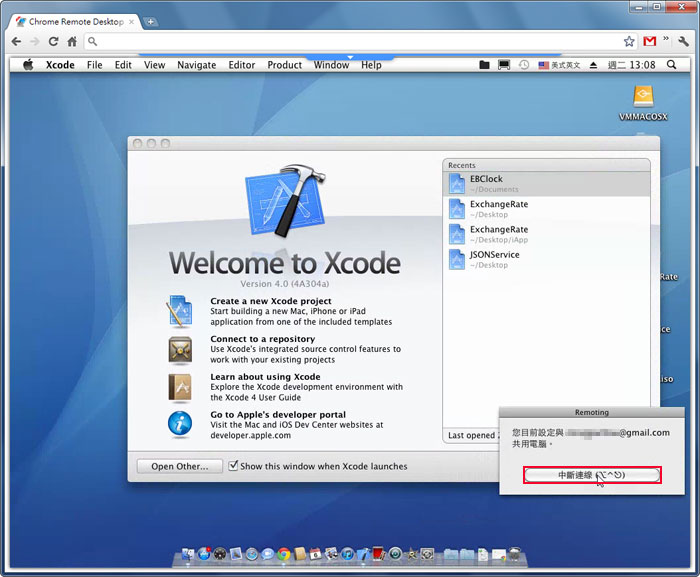Go back with Chrome's back arrow
Viewport: 700px width, 577px height.
(x=17, y=42)
